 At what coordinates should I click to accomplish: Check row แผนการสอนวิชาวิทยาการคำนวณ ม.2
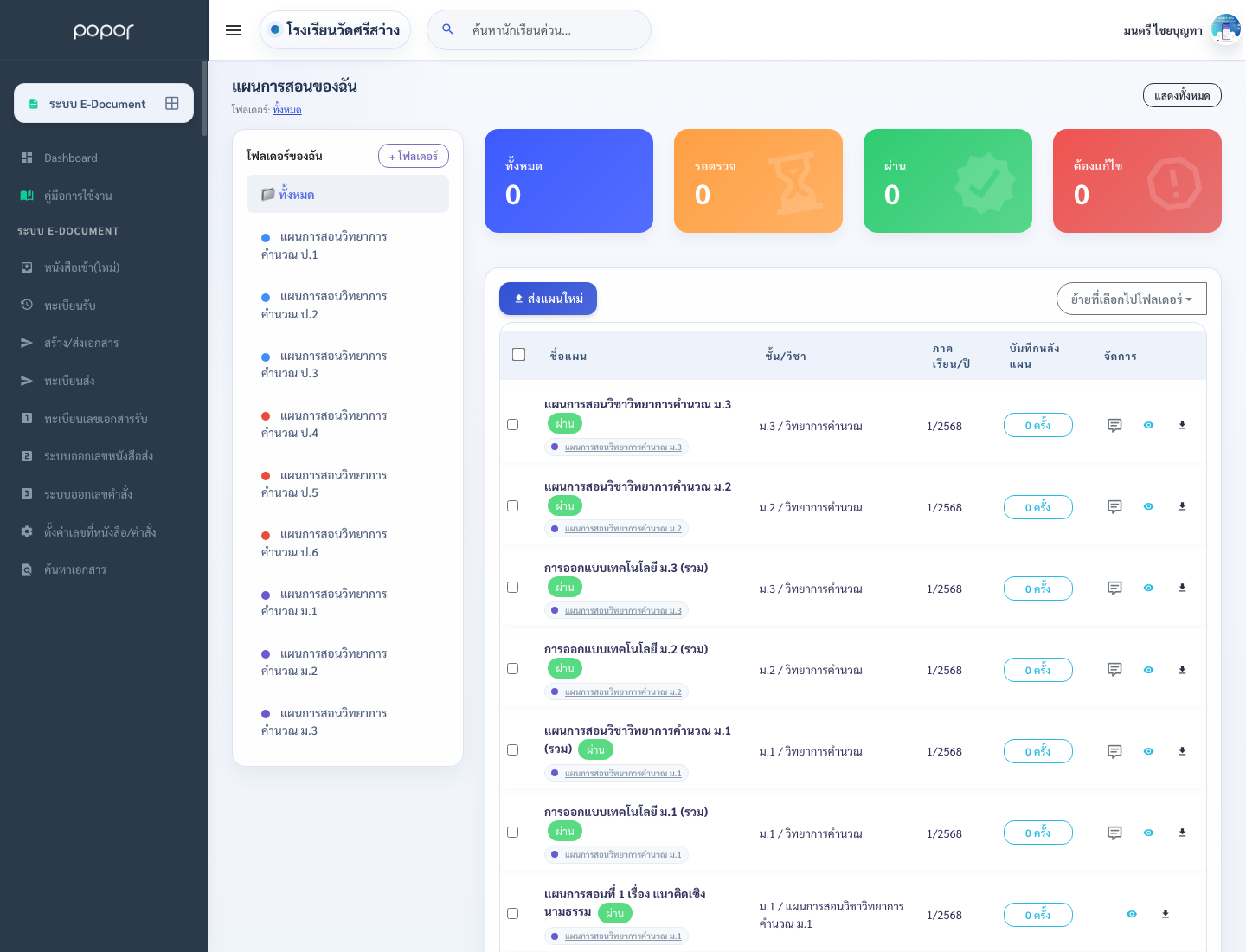click(x=513, y=505)
